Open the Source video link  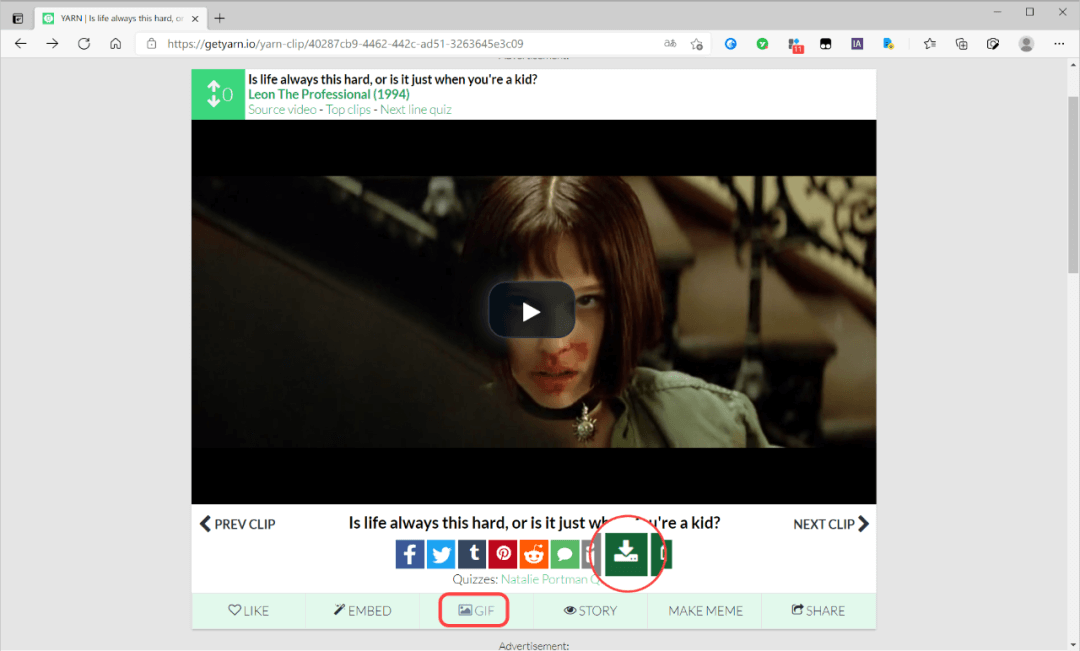click(282, 110)
